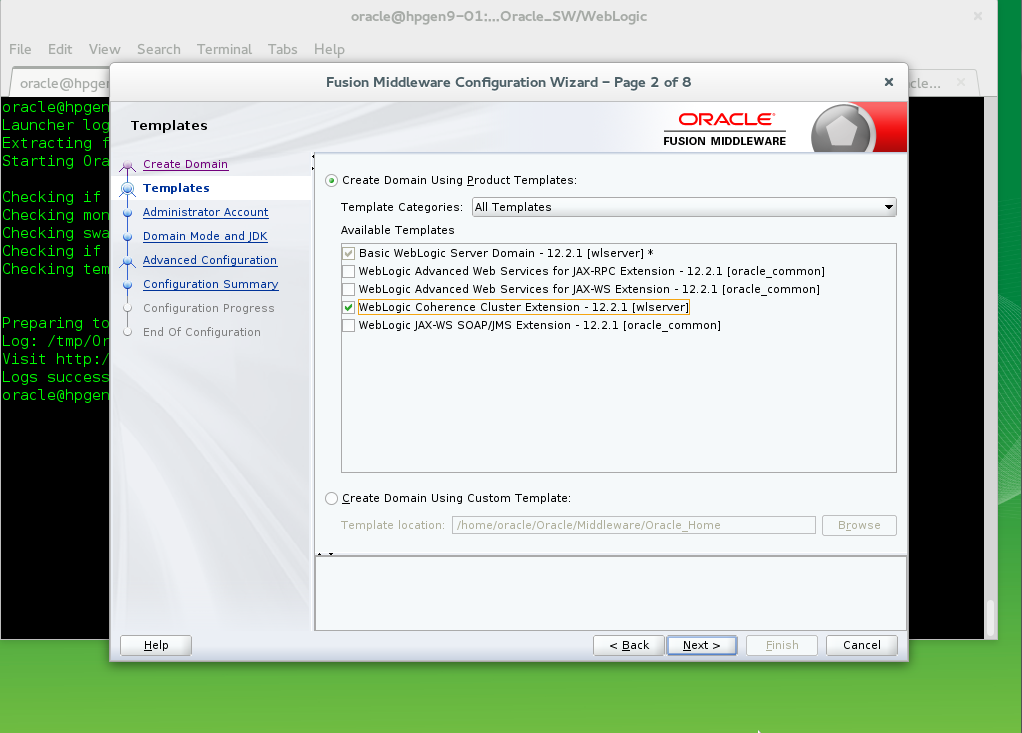Click the Next button
This screenshot has height=733, width=1022.
[701, 645]
